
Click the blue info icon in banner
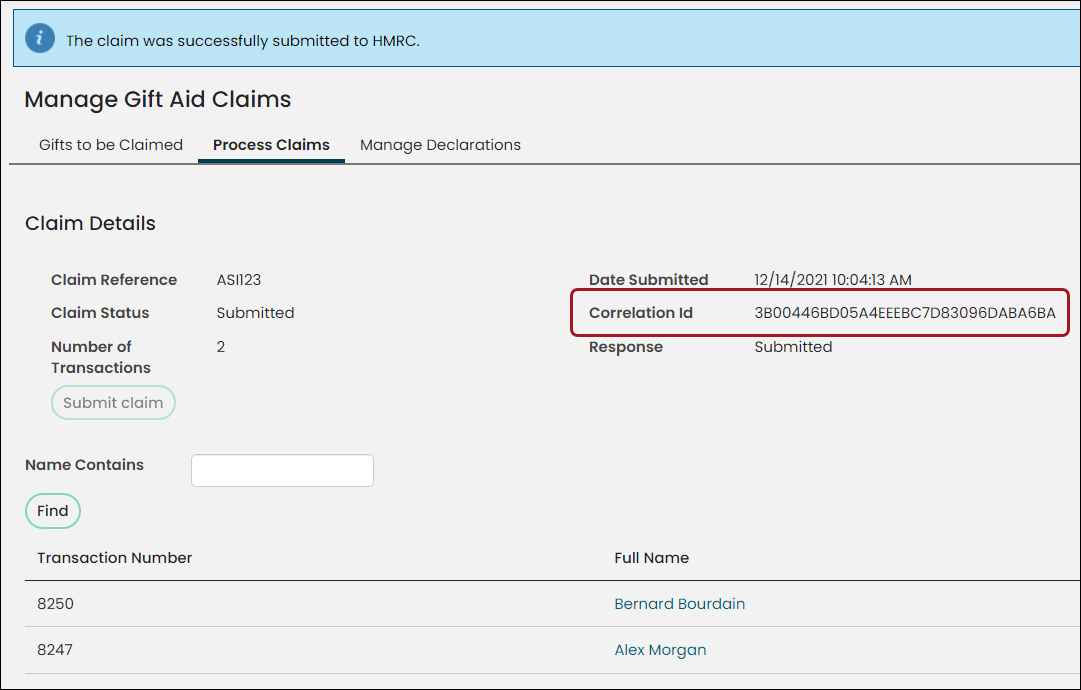pyautogui.click(x=40, y=38)
